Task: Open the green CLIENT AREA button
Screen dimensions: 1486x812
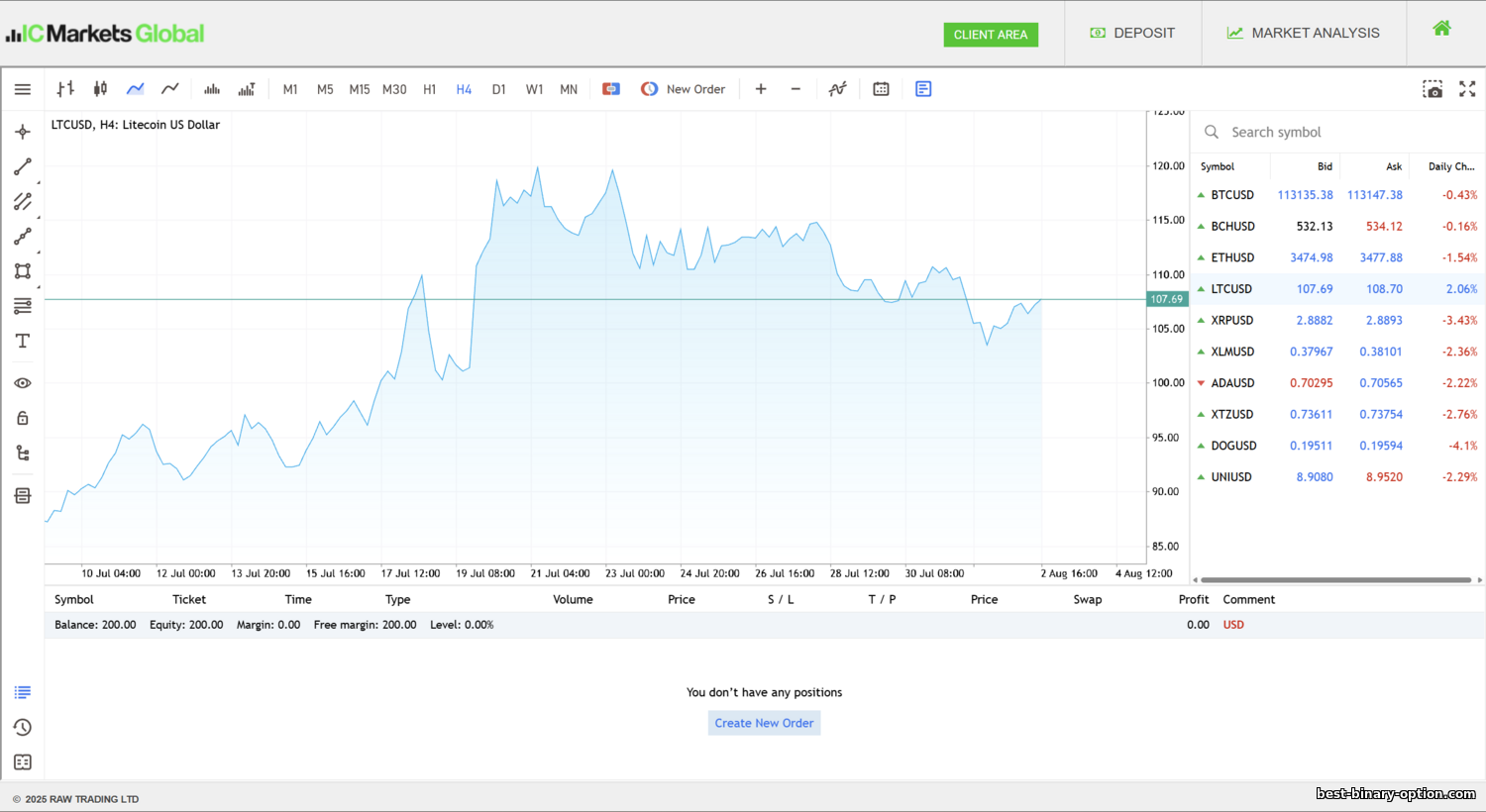Action: coord(991,35)
